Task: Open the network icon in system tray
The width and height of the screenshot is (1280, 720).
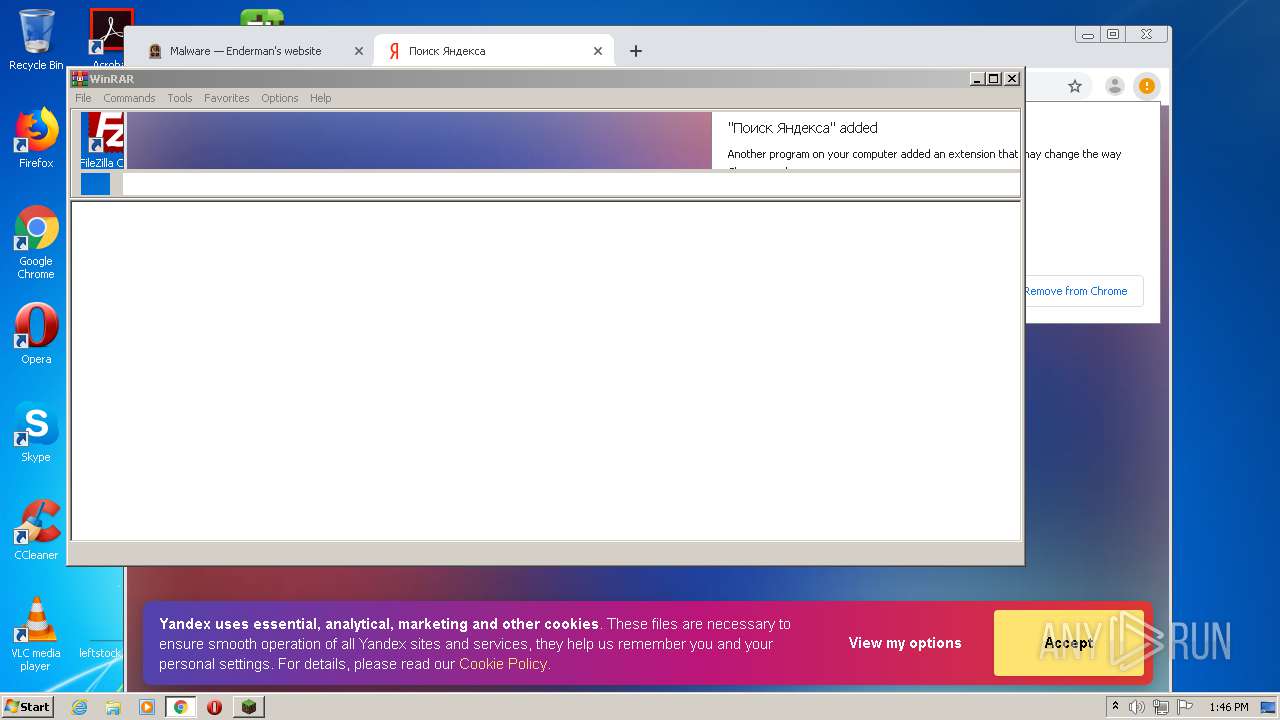Action: click(x=1161, y=707)
